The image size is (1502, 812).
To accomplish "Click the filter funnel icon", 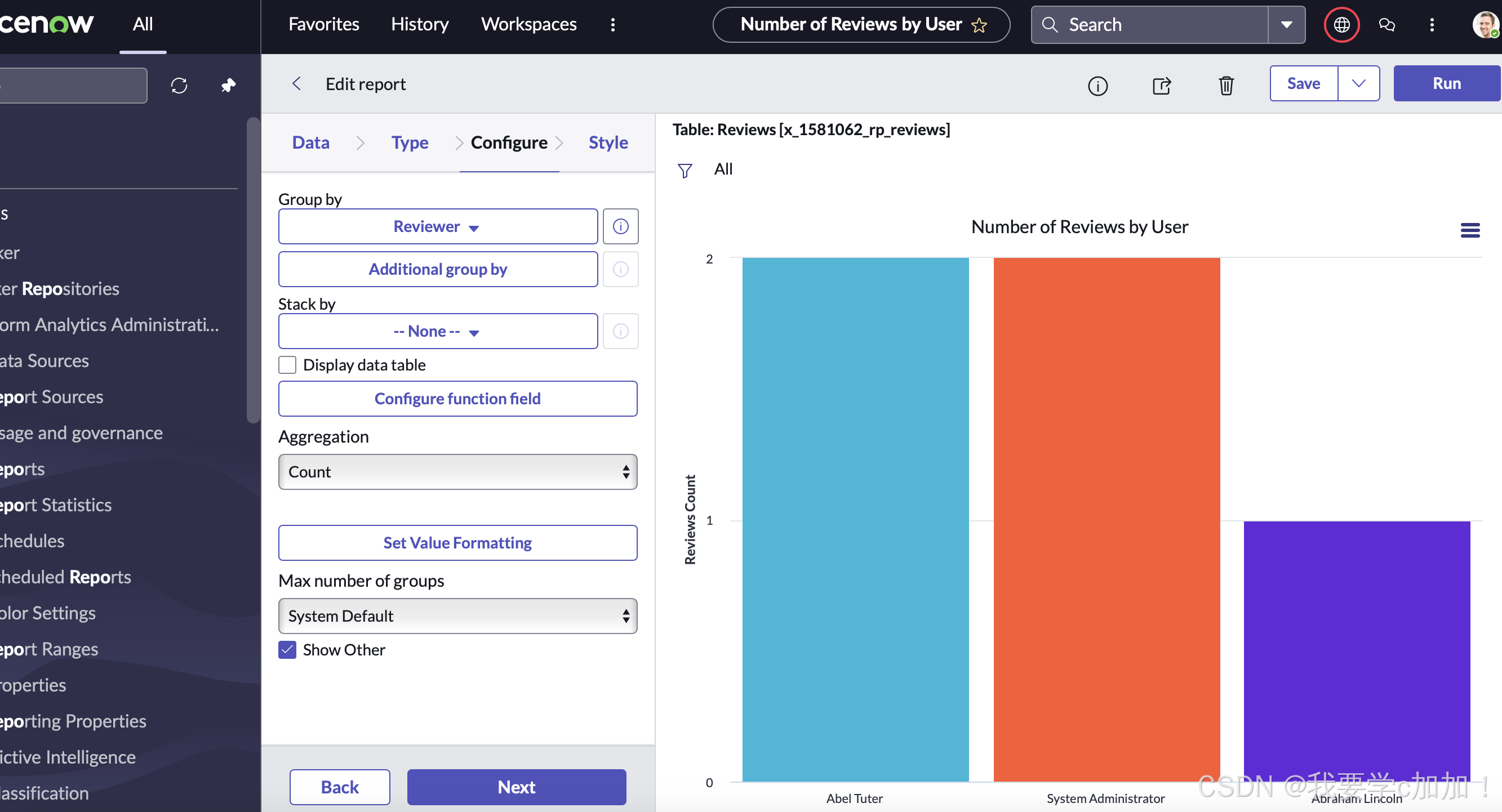I will click(x=685, y=170).
